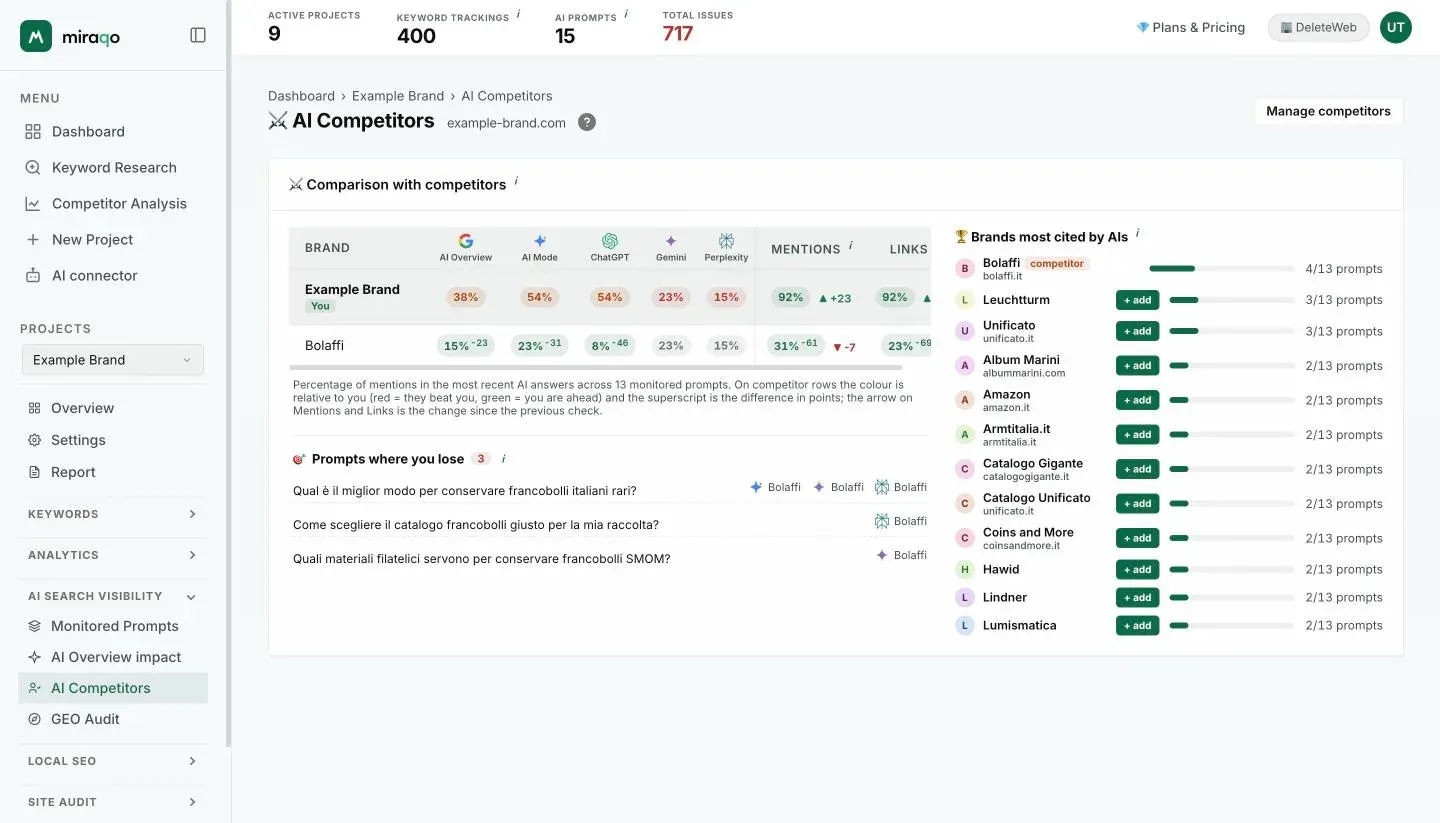Click prompt about catalogo francobolli giusto
Screen dimensions: 1440x823
point(476,525)
